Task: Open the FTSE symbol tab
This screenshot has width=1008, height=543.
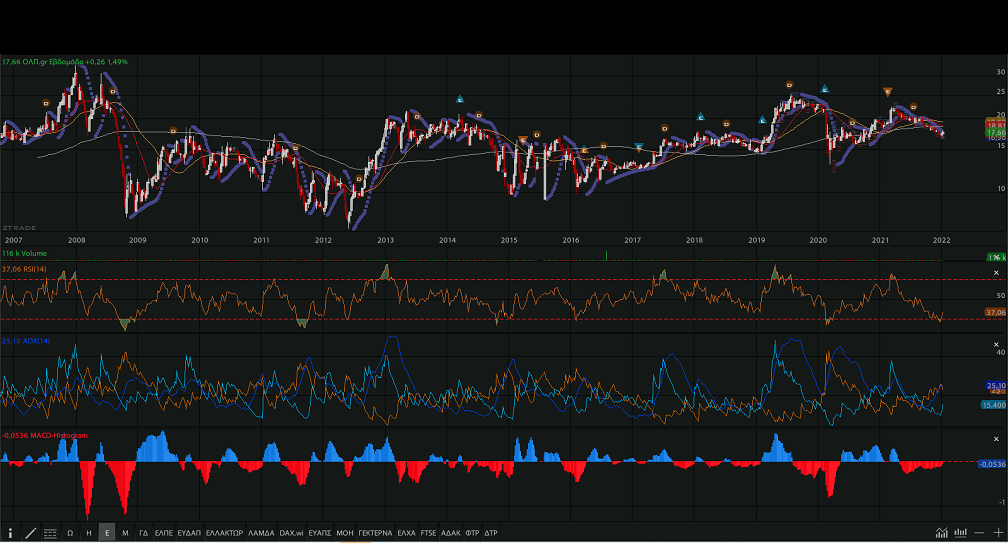Action: pyautogui.click(x=428, y=533)
